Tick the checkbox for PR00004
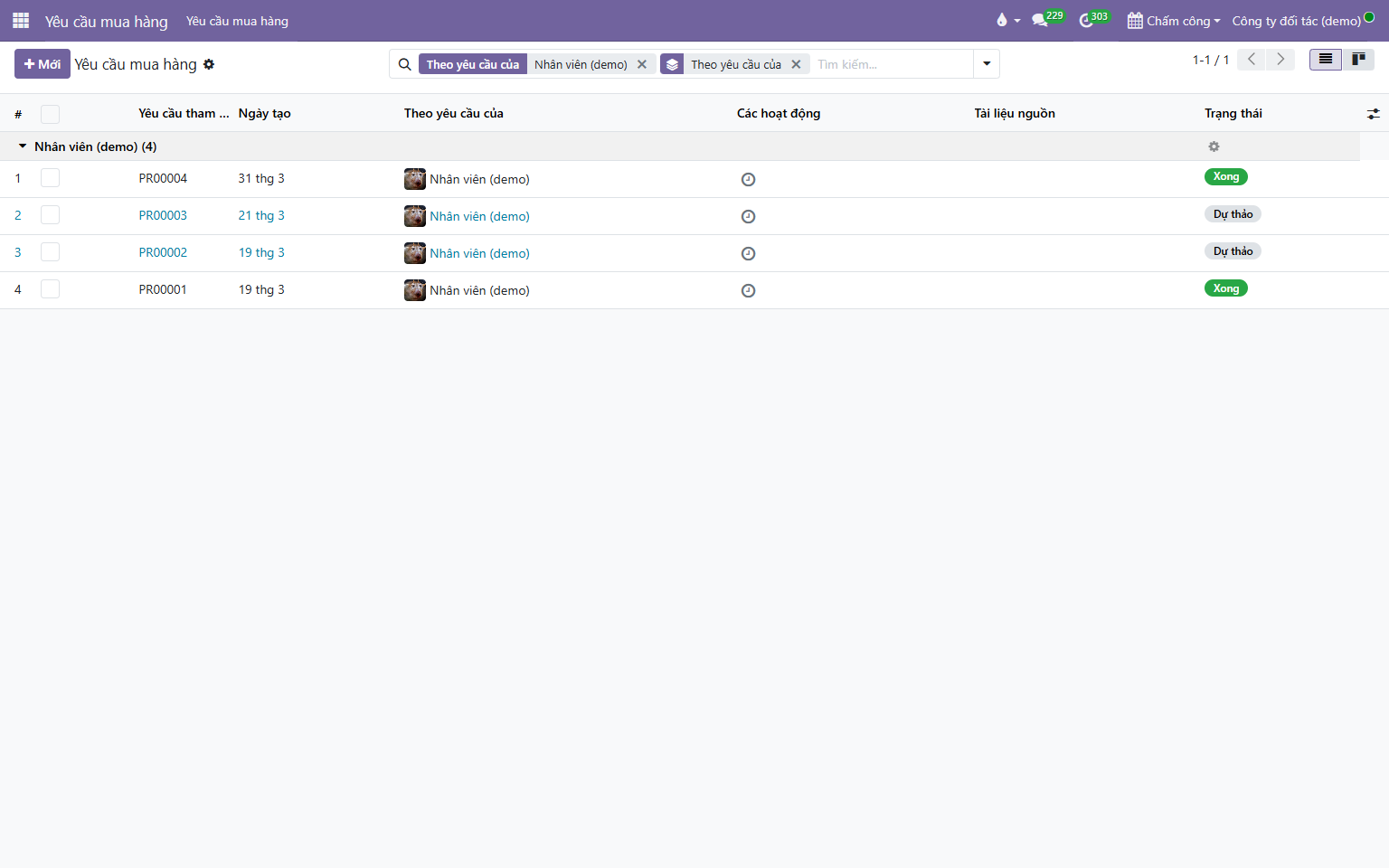The height and width of the screenshot is (868, 1389). 50,178
